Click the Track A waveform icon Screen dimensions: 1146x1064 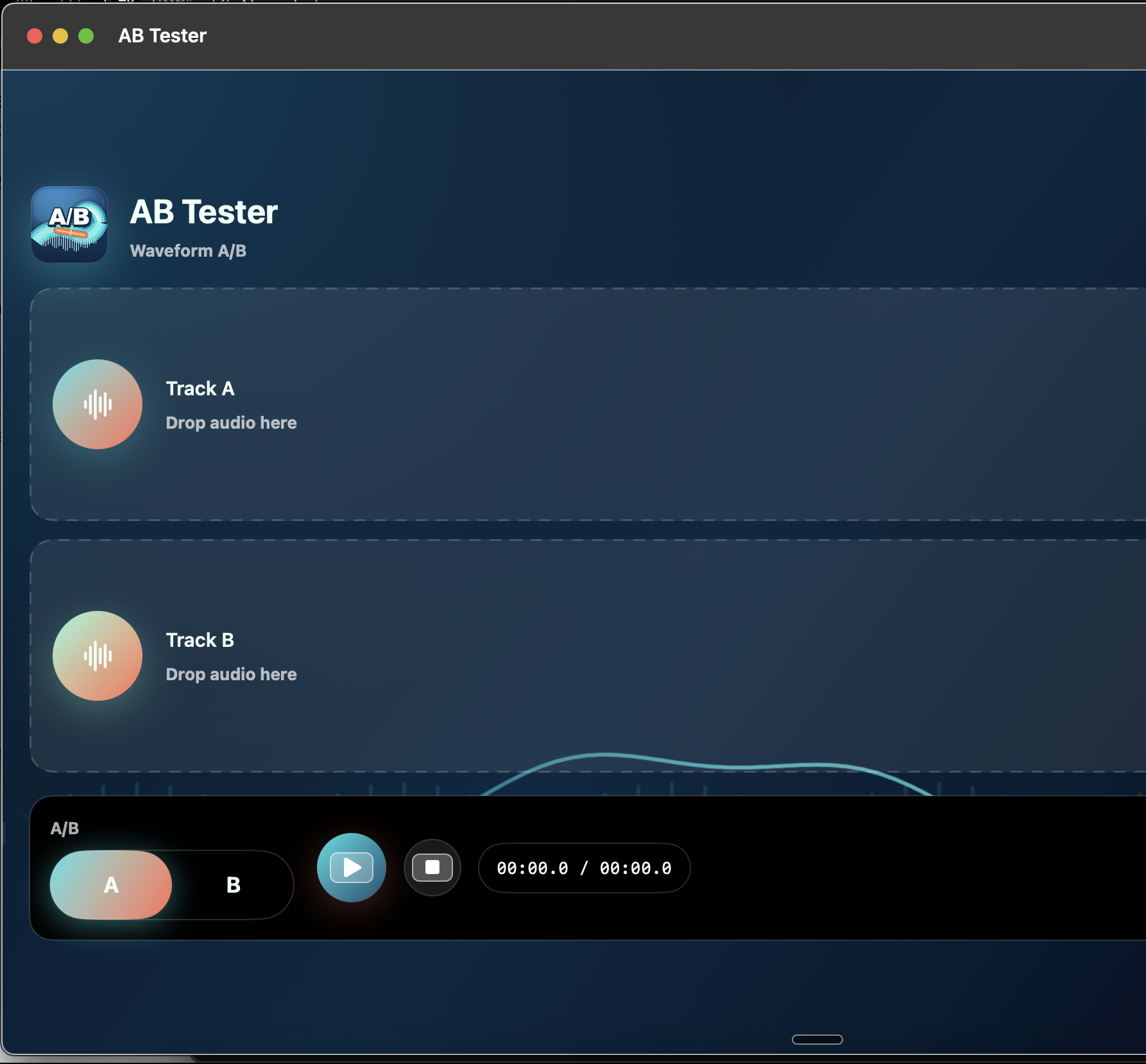point(98,404)
